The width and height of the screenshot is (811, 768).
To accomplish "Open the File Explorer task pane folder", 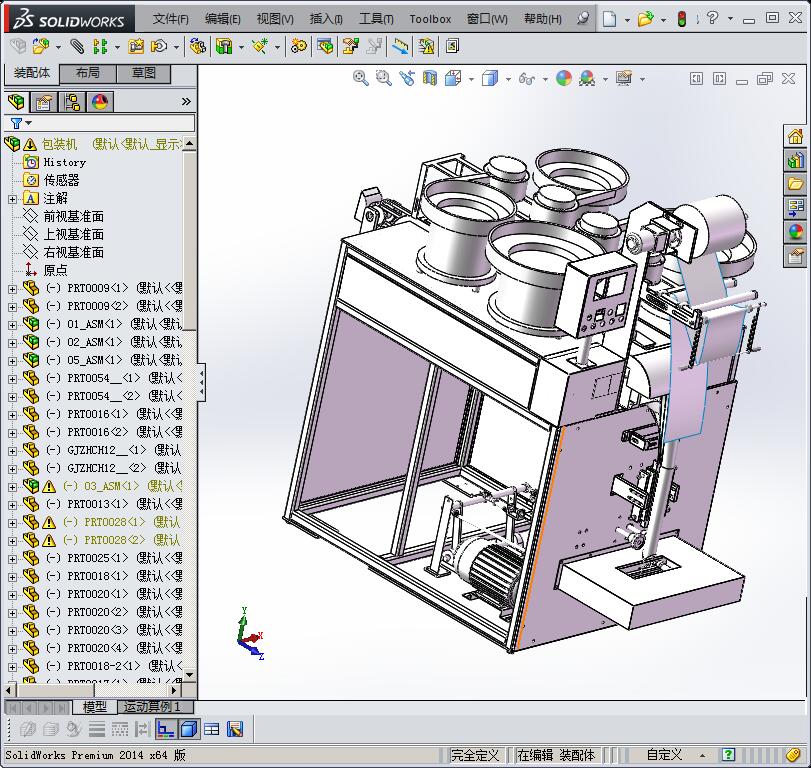I will point(795,184).
